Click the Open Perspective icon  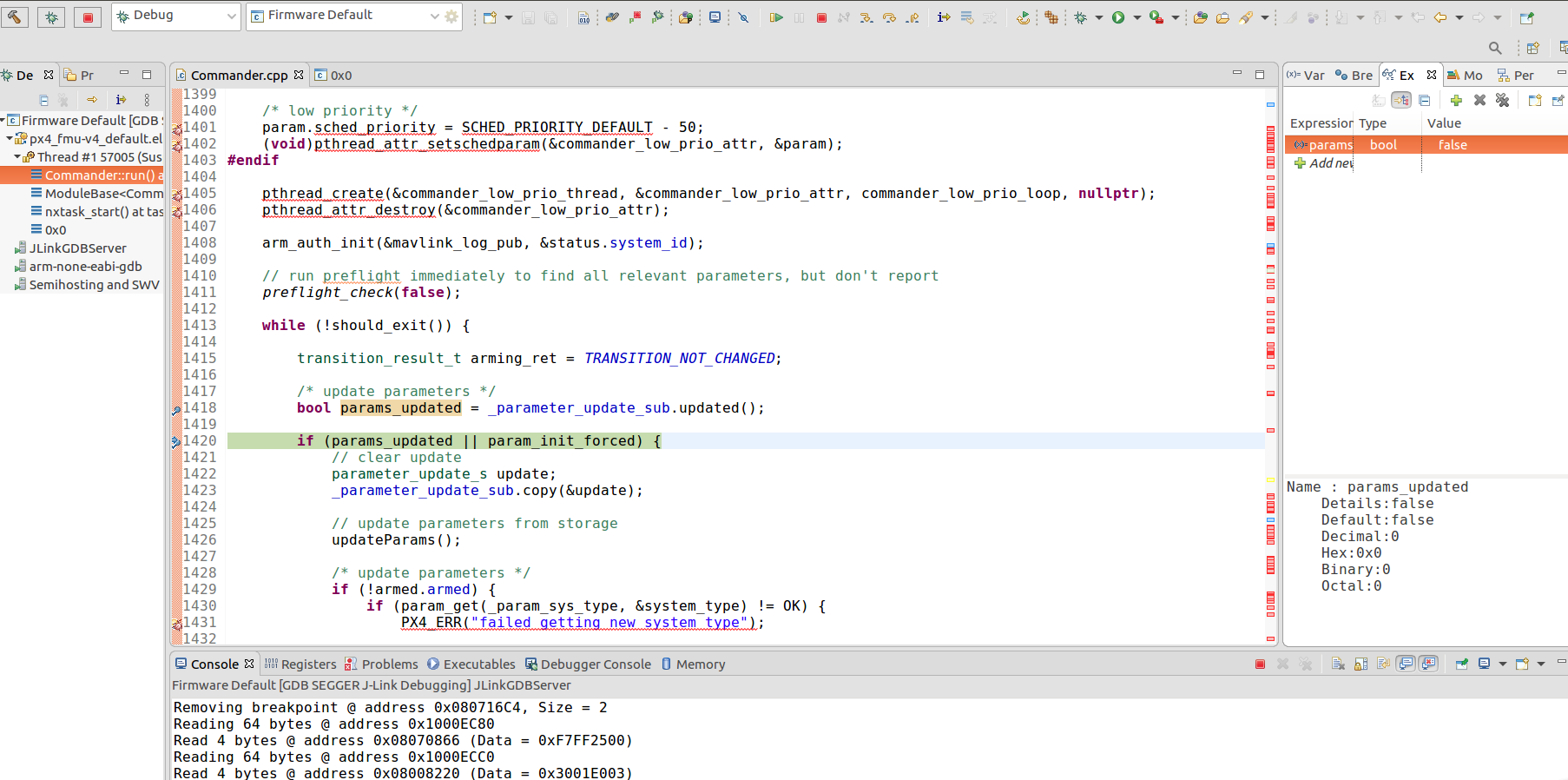tap(1532, 48)
